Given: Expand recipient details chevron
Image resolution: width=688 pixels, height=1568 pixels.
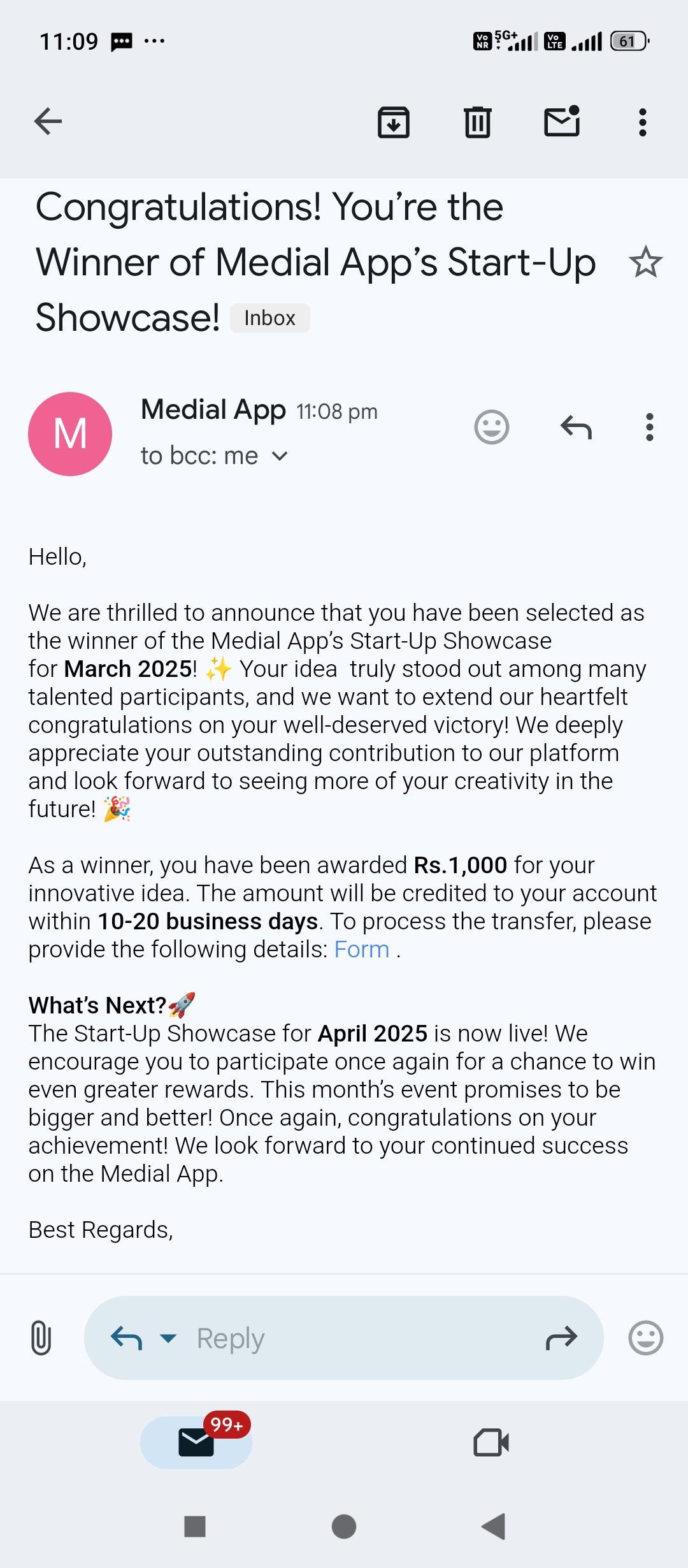Looking at the screenshot, I should [280, 456].
